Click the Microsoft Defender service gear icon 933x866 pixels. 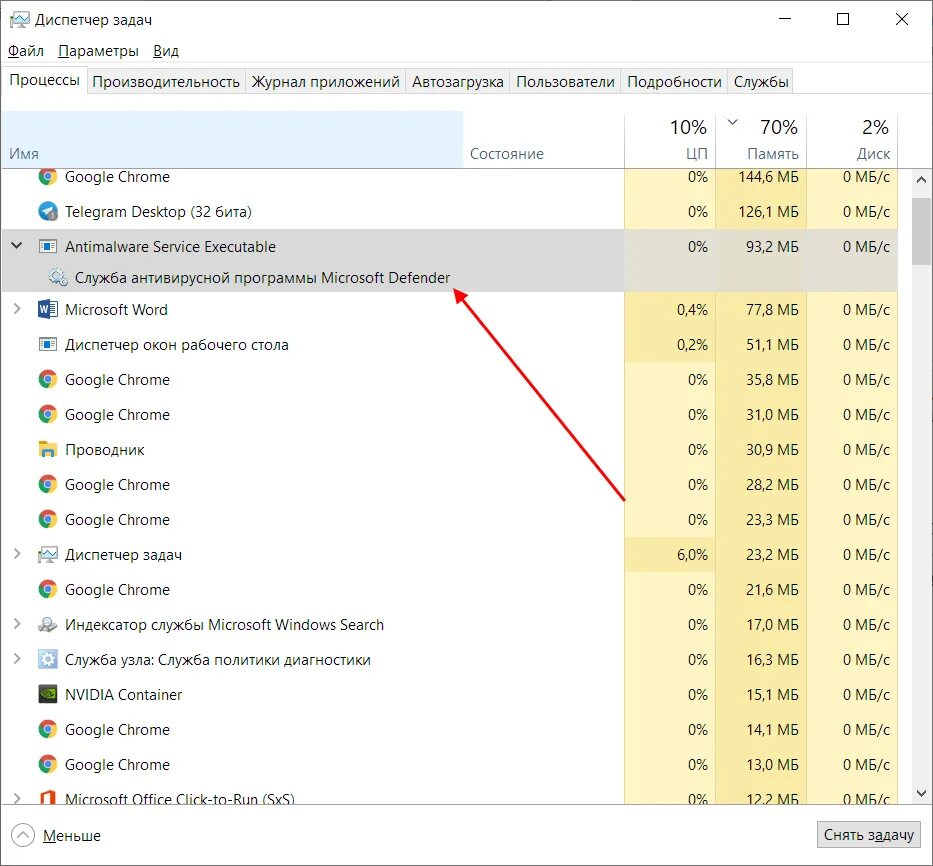pos(58,278)
